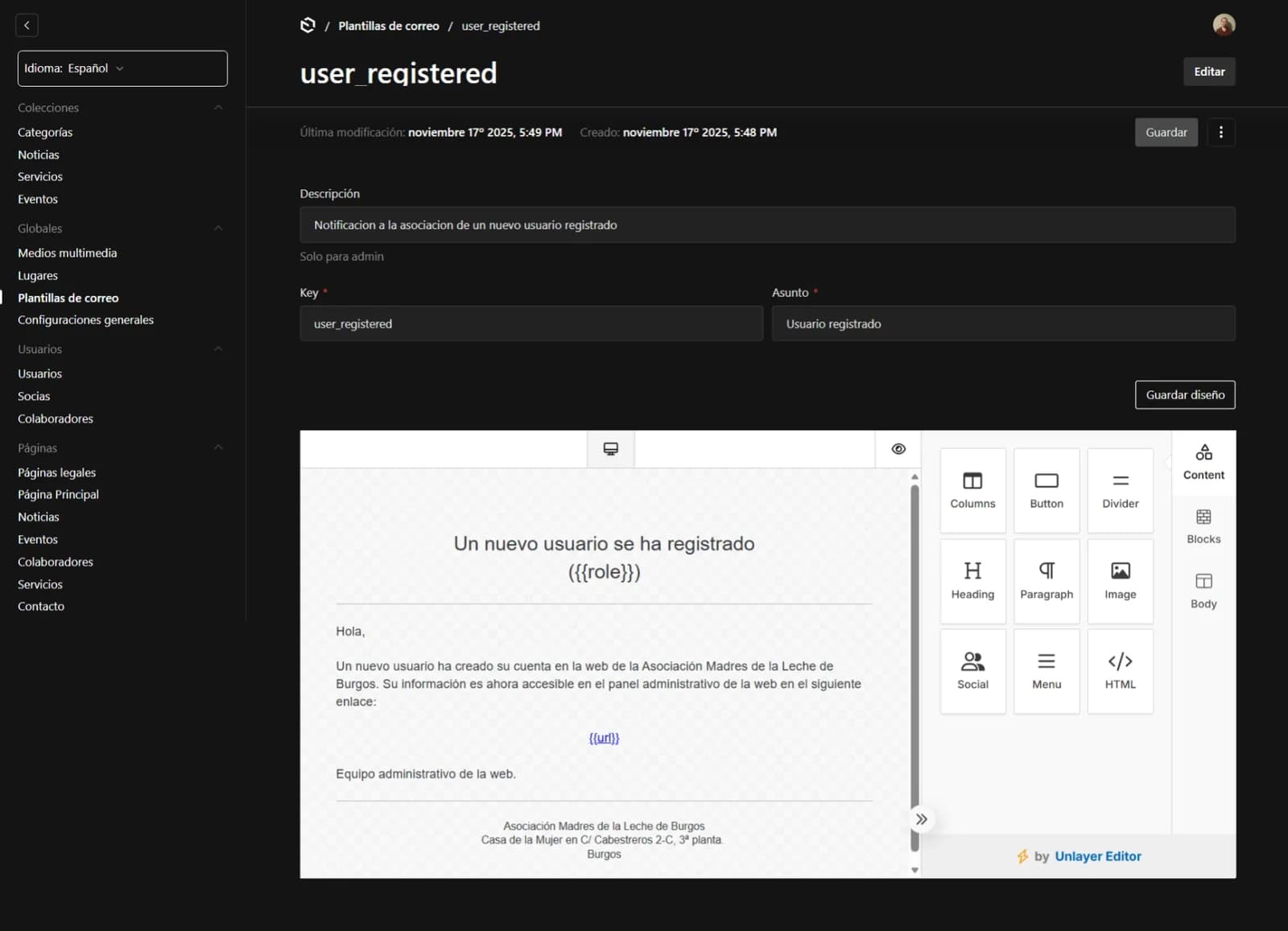Image resolution: width=1288 pixels, height=931 pixels.
Task: Click the email canvas vertical scrollbar
Action: (914, 668)
